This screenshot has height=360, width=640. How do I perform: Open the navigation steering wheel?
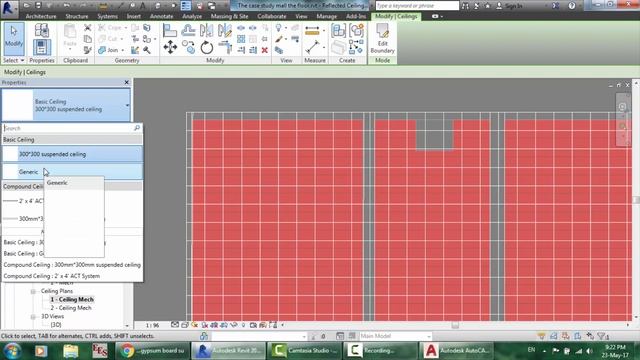pyautogui.click(x=622, y=107)
